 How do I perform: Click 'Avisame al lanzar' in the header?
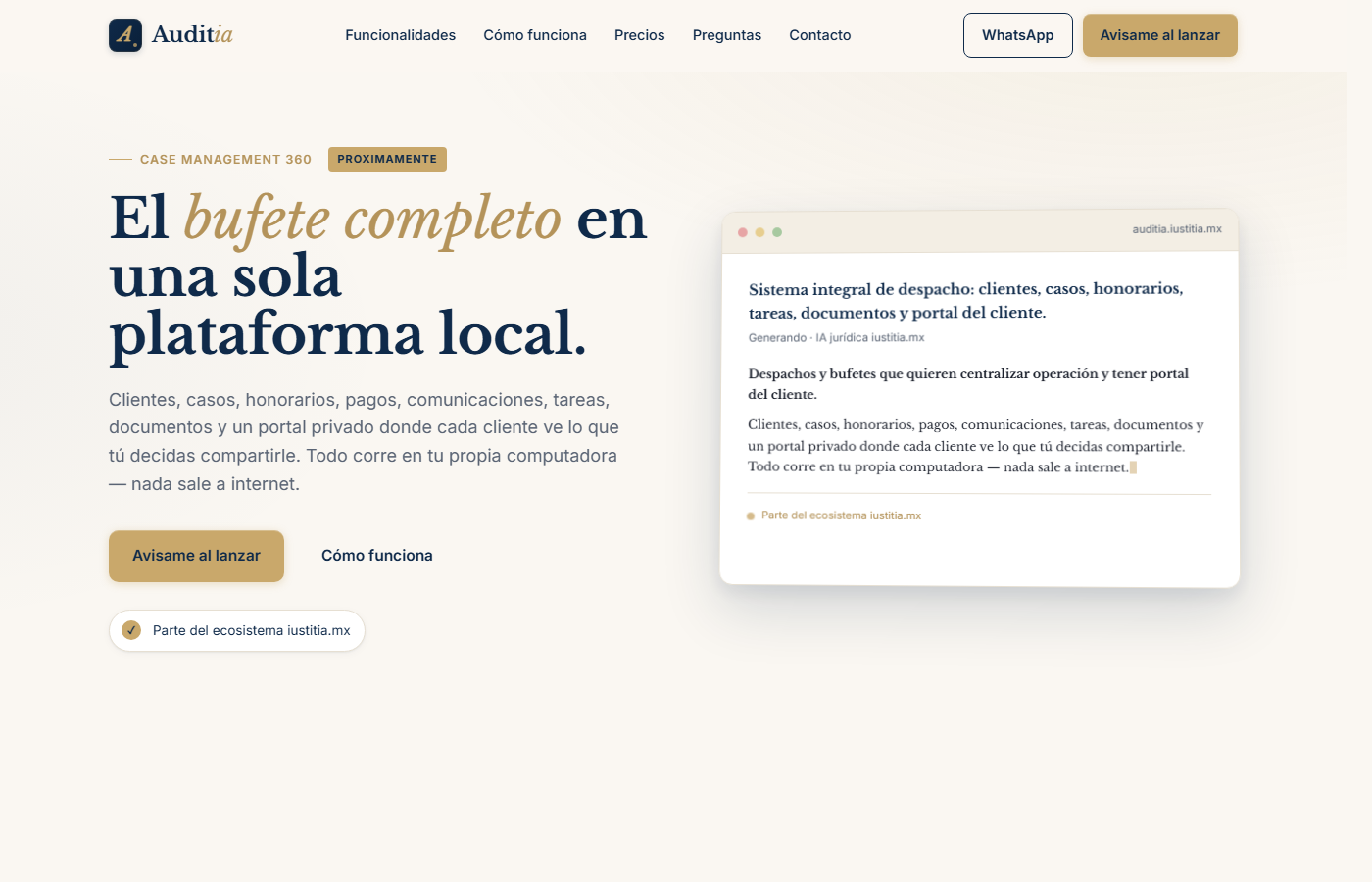(x=1159, y=35)
